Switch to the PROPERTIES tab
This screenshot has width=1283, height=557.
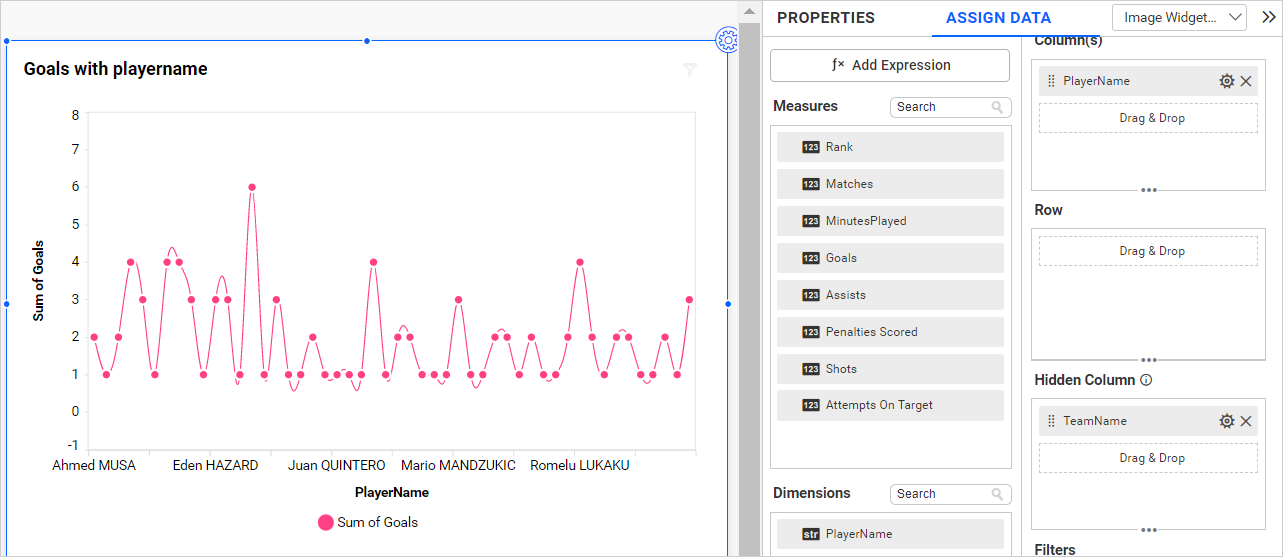(x=825, y=18)
